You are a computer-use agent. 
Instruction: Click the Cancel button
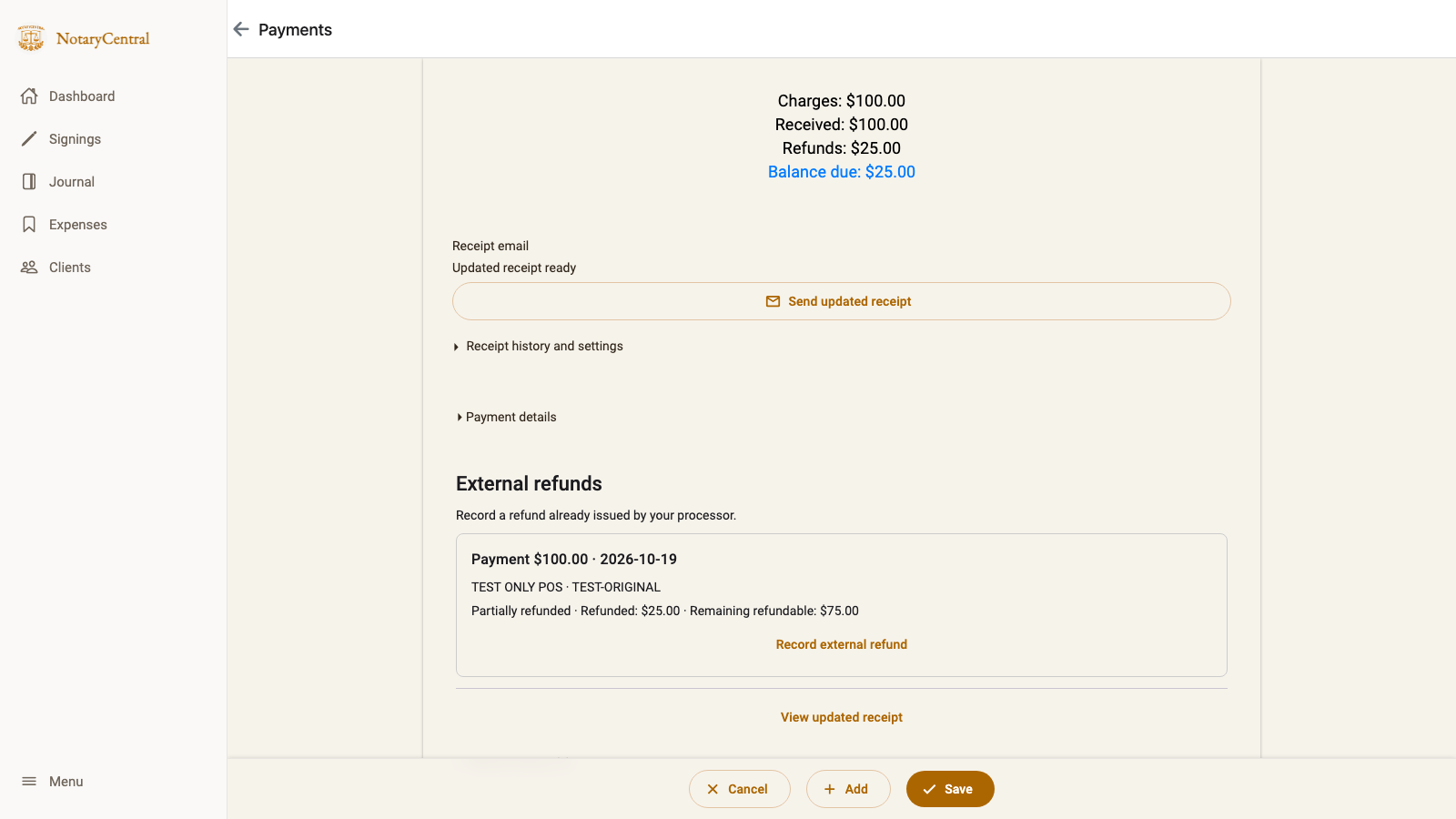pyautogui.click(x=739, y=789)
